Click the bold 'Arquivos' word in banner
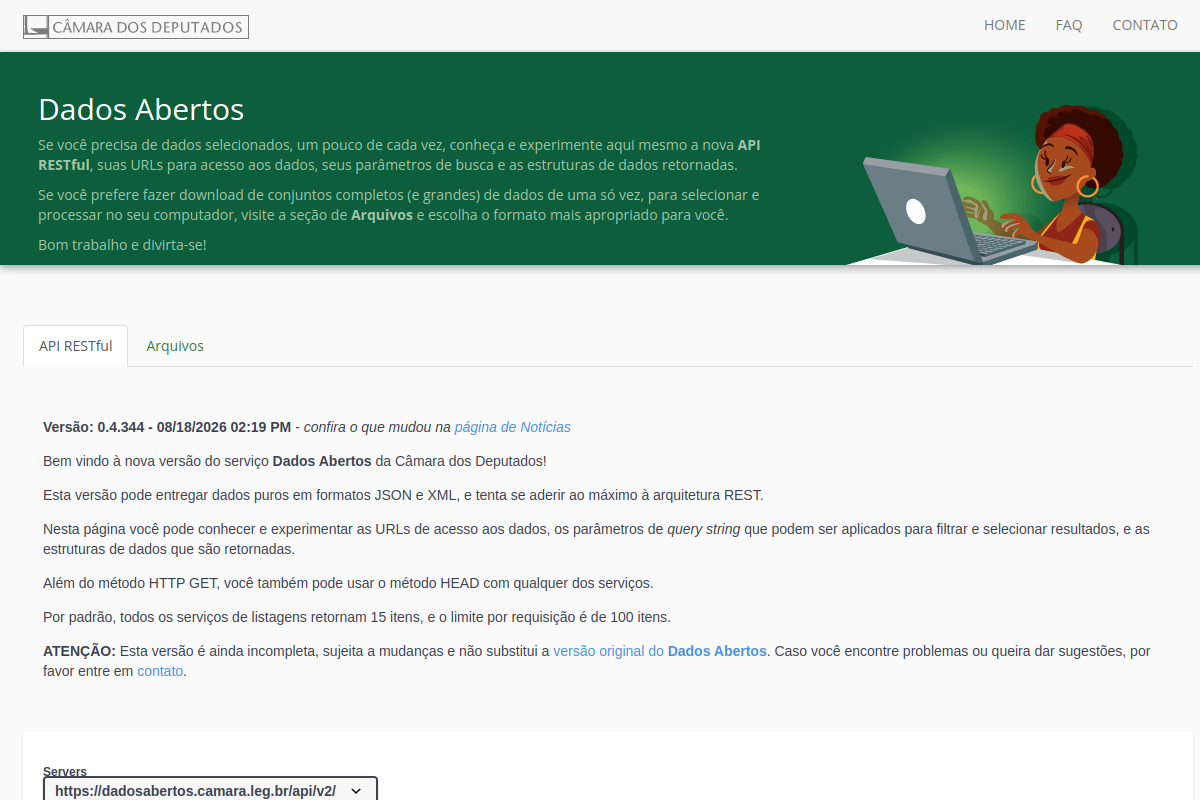Image resolution: width=1200 pixels, height=800 pixels. coord(382,215)
